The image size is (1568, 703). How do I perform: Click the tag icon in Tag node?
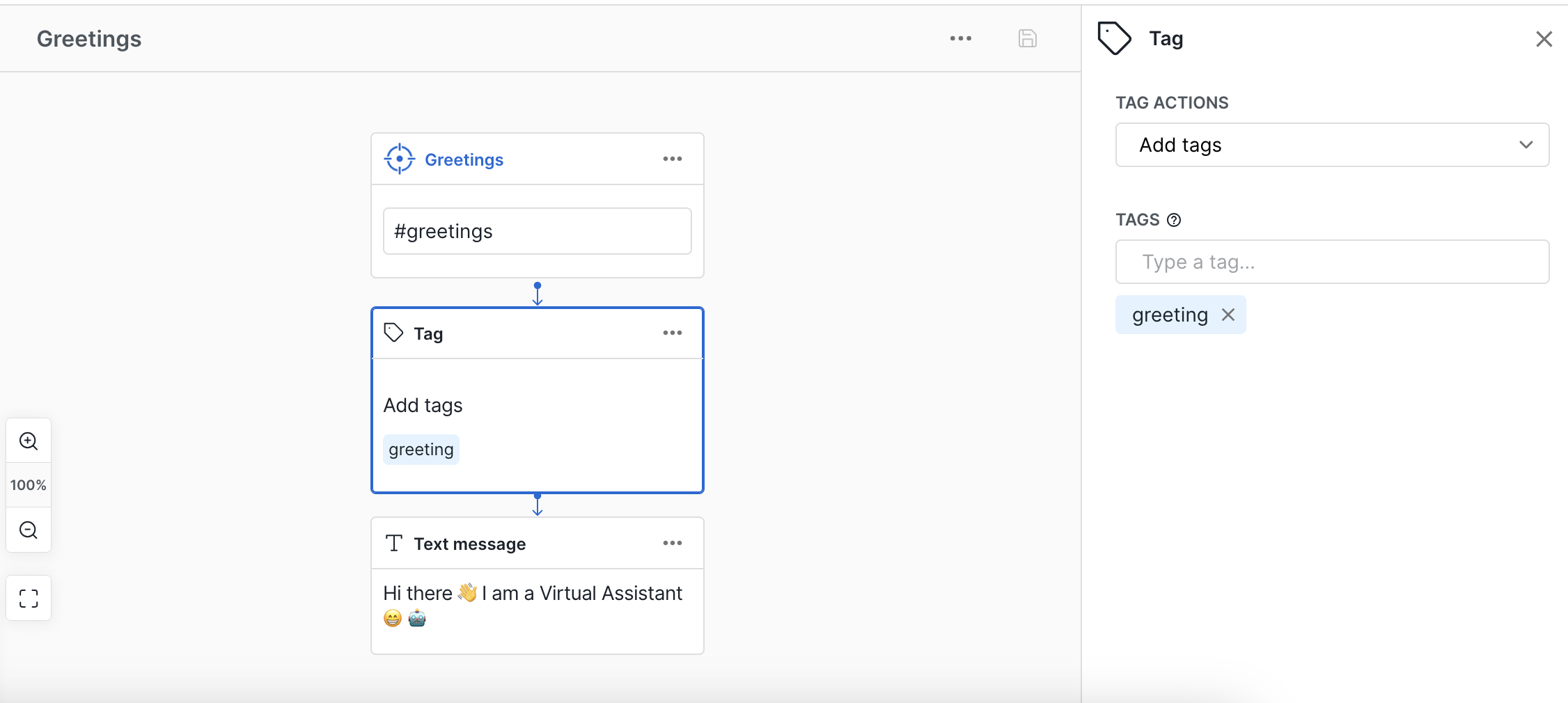click(x=394, y=333)
